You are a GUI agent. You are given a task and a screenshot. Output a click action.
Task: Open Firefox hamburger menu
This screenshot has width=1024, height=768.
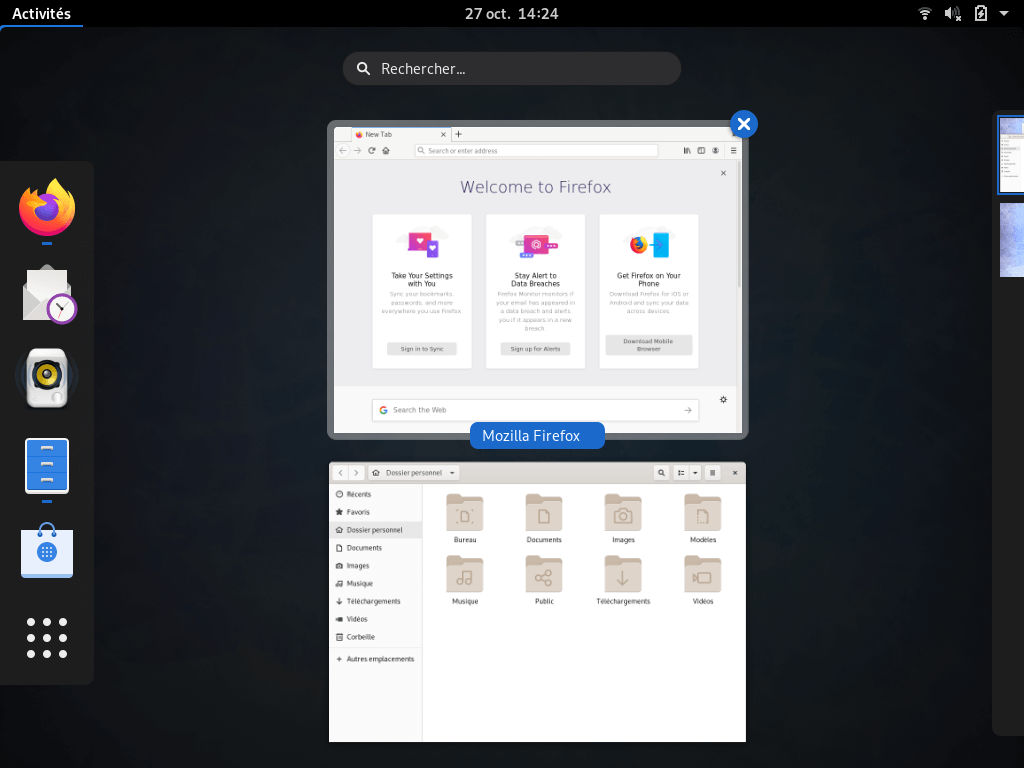(x=733, y=150)
